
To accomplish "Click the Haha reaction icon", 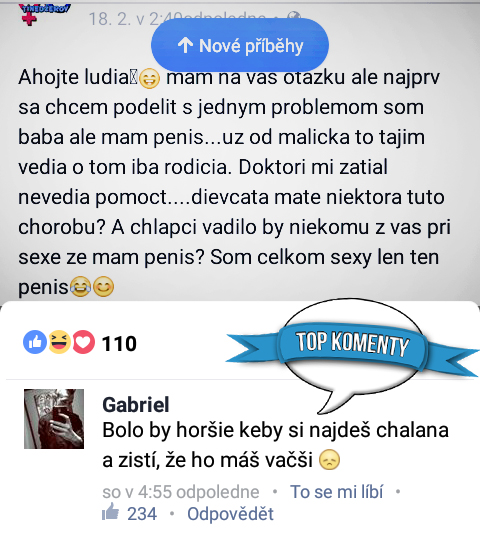I will coord(59,342).
